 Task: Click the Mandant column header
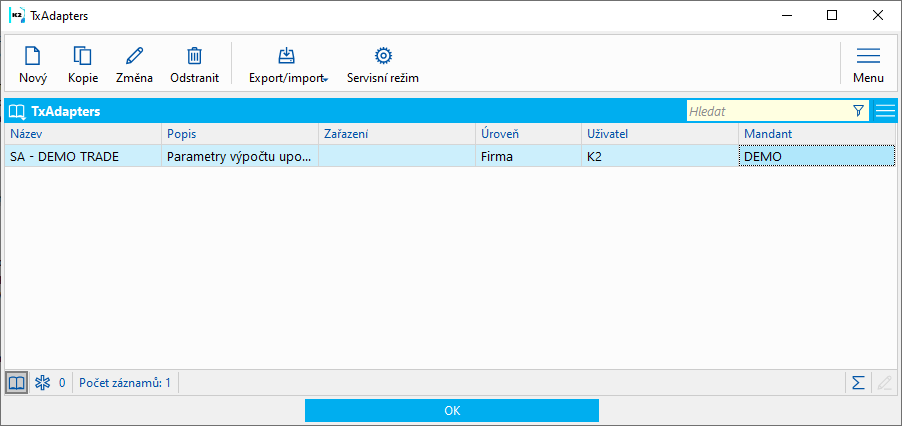click(817, 133)
